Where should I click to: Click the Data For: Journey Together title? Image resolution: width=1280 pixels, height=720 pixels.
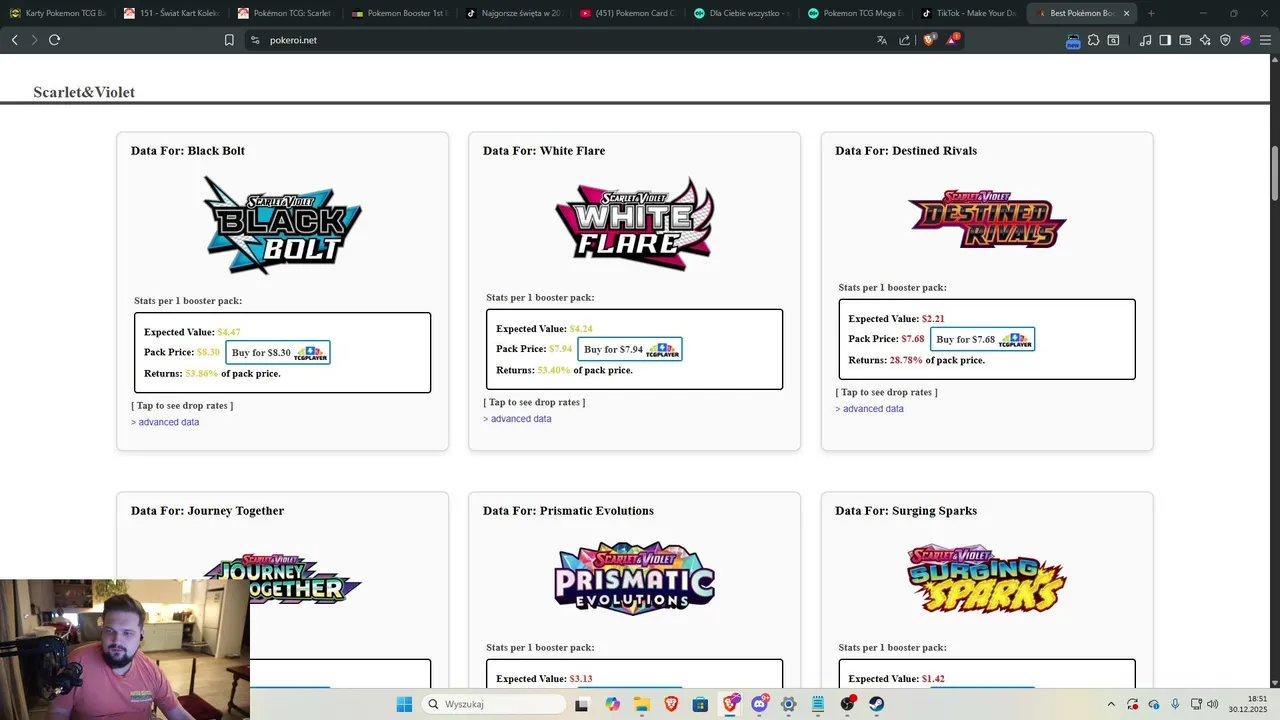(207, 511)
